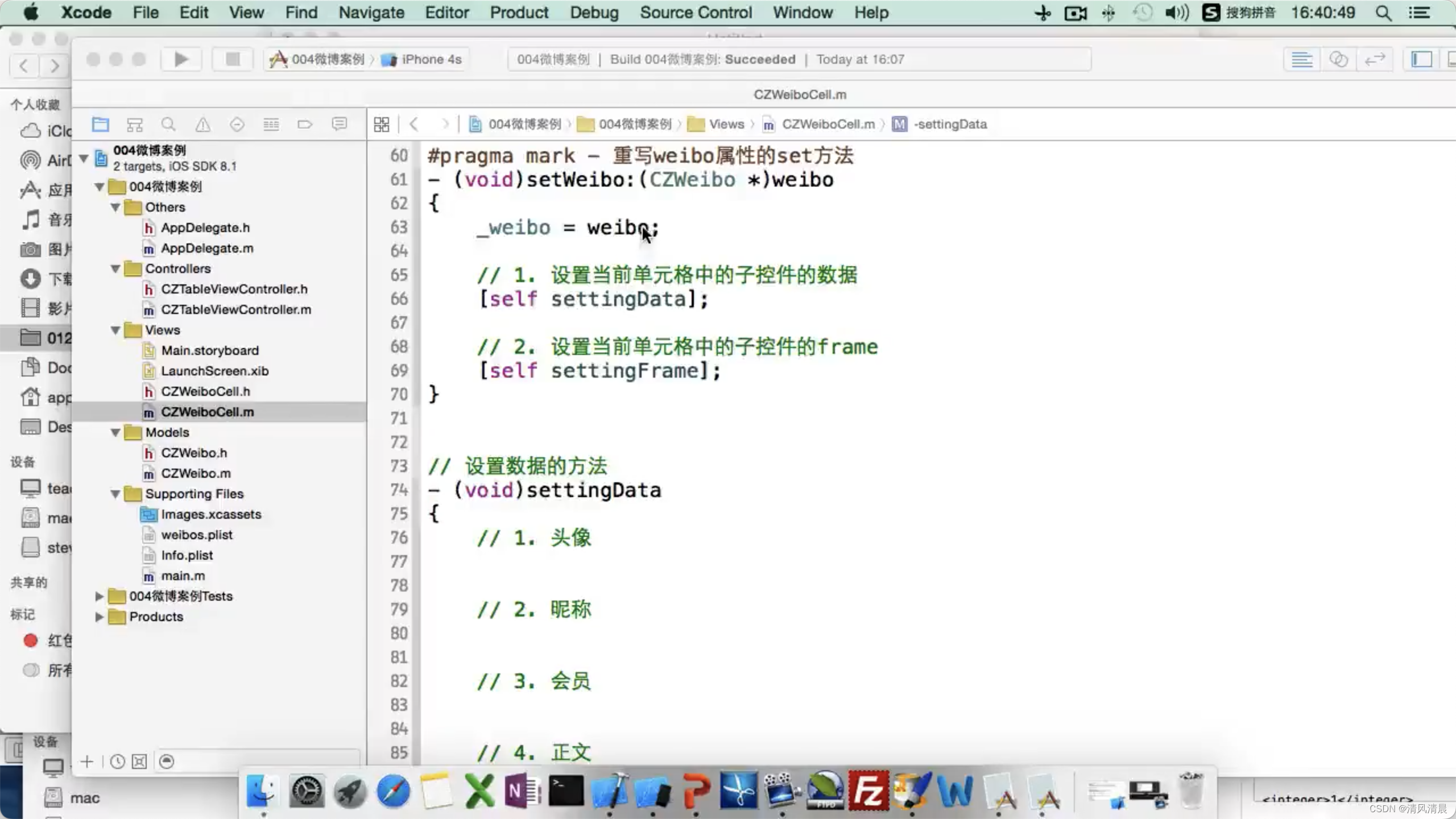Screen dimensions: 1456x819
Task: Open Images.xcassets in the navigator
Action: pyautogui.click(x=211, y=514)
